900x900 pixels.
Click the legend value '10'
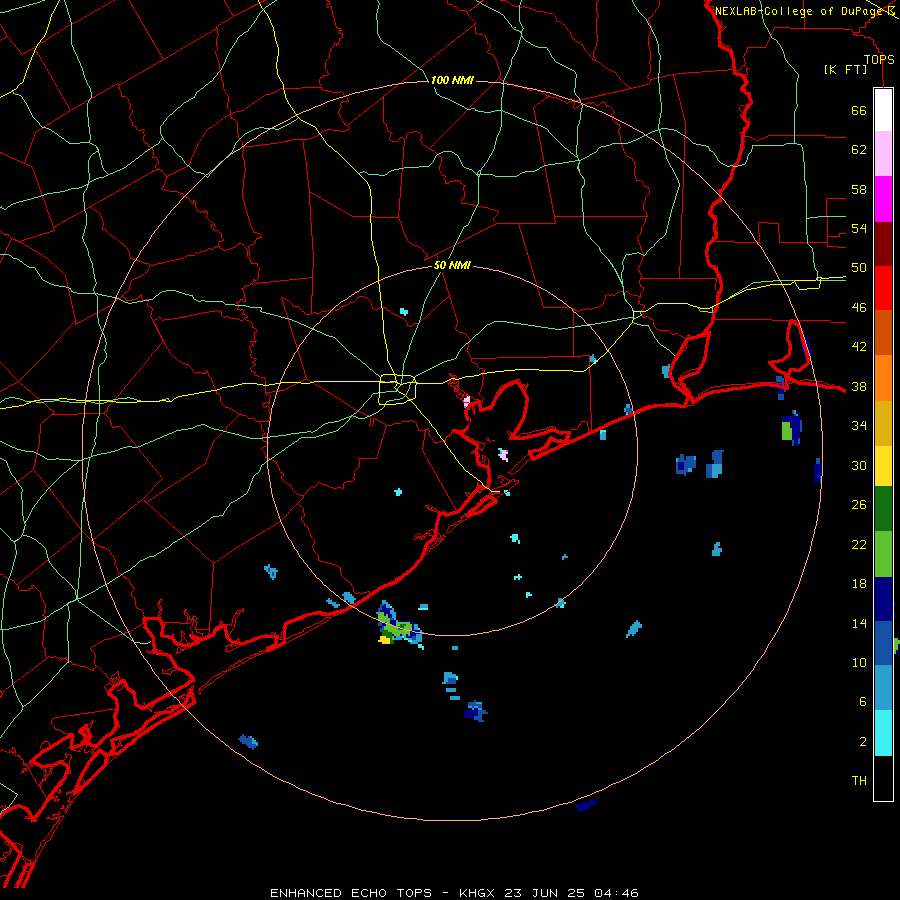tap(859, 663)
